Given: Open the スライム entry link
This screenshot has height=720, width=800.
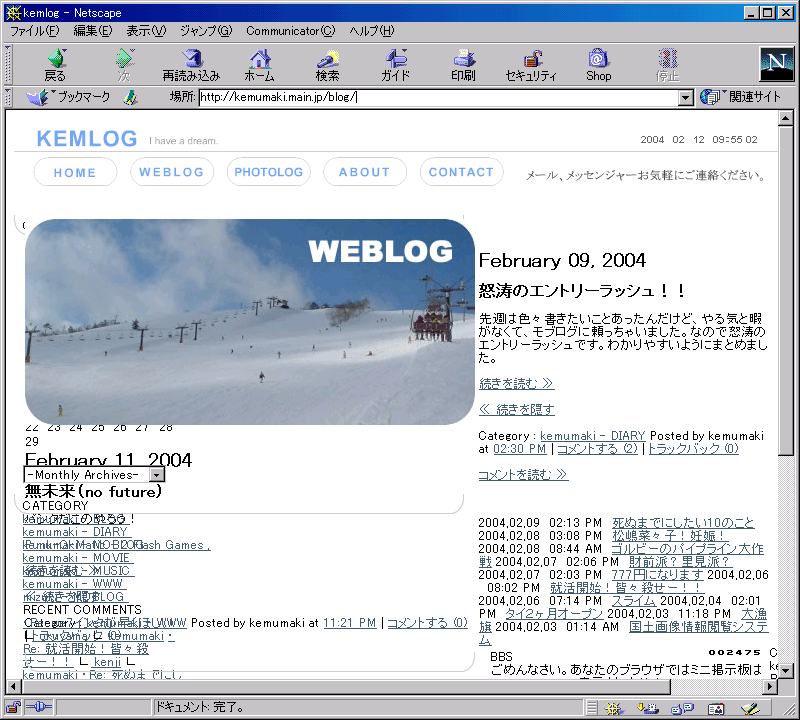Looking at the screenshot, I should click(x=633, y=601).
